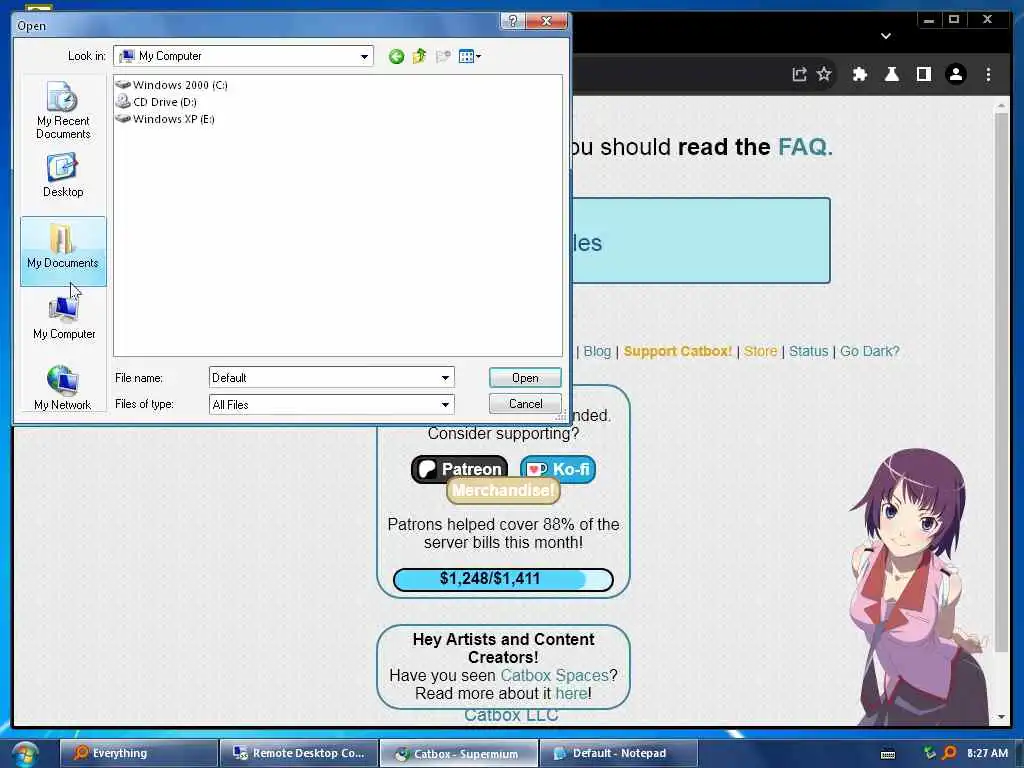
Task: Select My Network in places bar
Action: 63,388
